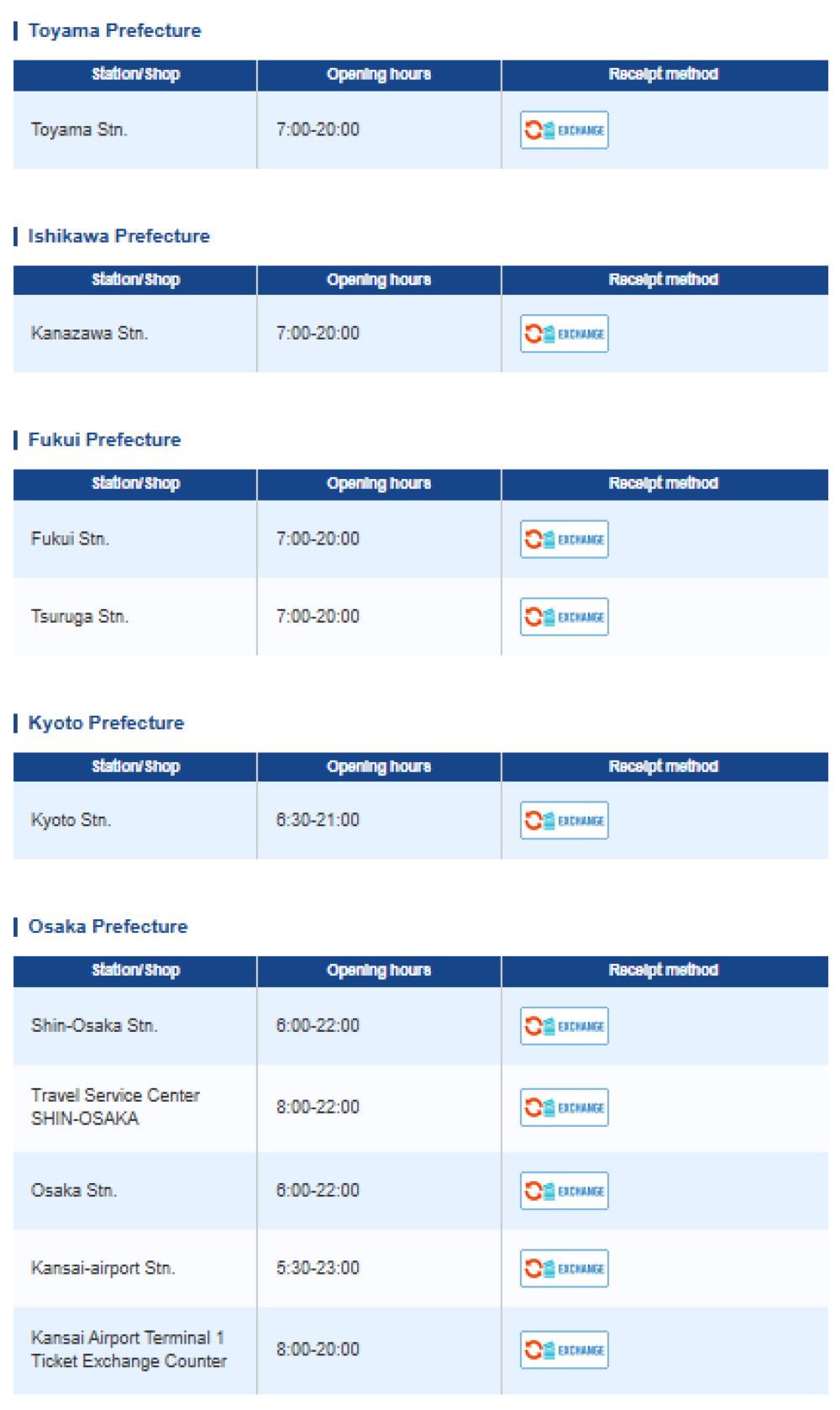Click the Fukui Prefecture section title

point(104,439)
